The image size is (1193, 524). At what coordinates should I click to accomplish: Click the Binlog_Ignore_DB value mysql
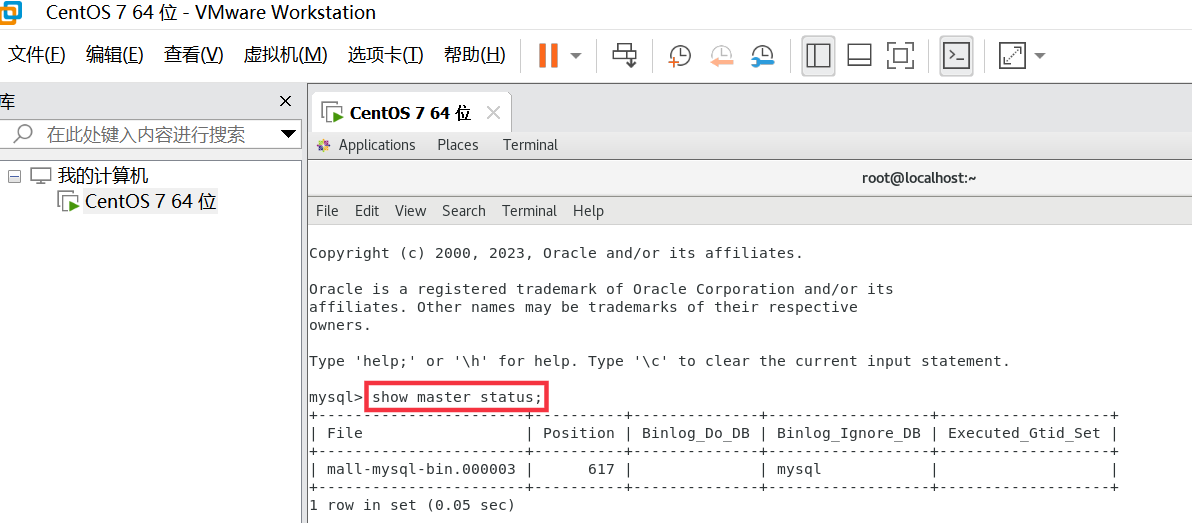click(799, 469)
